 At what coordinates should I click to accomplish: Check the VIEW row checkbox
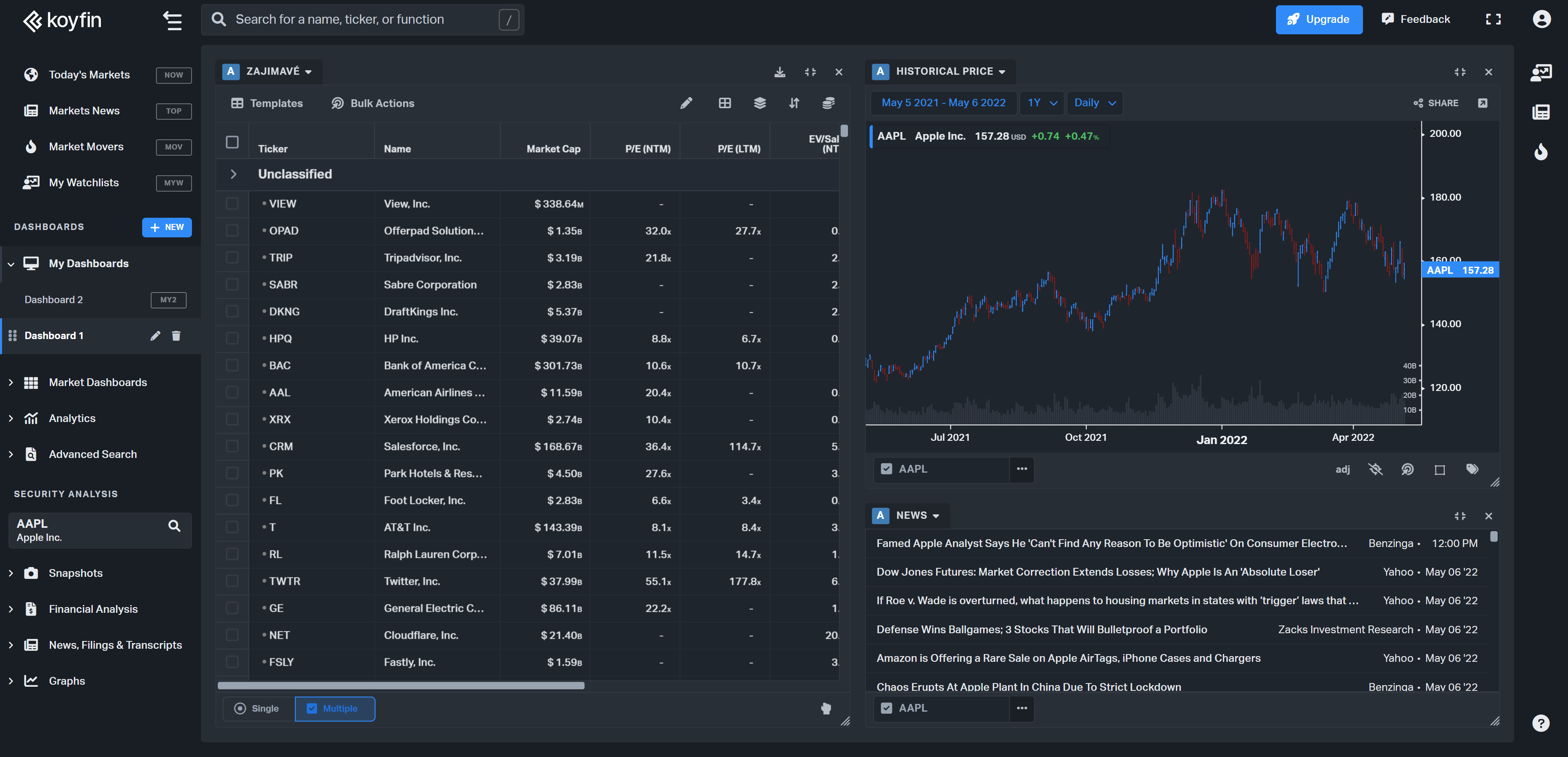(x=232, y=203)
